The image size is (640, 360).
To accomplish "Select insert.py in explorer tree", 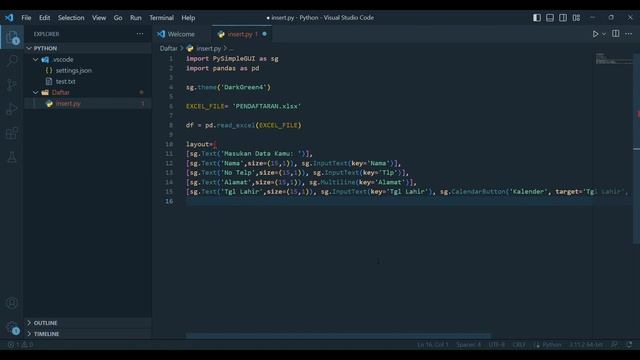I will click(68, 103).
